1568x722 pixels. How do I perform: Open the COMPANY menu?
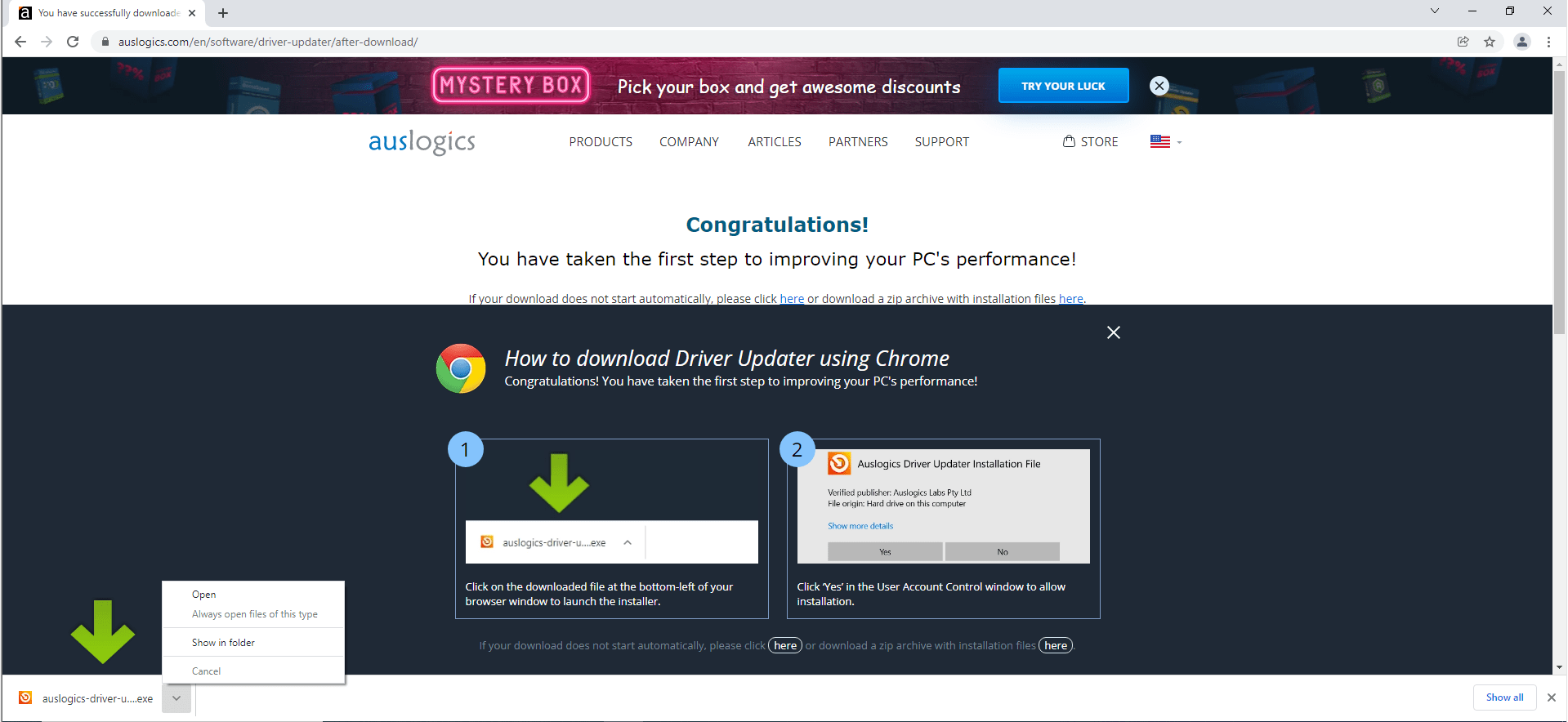click(689, 142)
